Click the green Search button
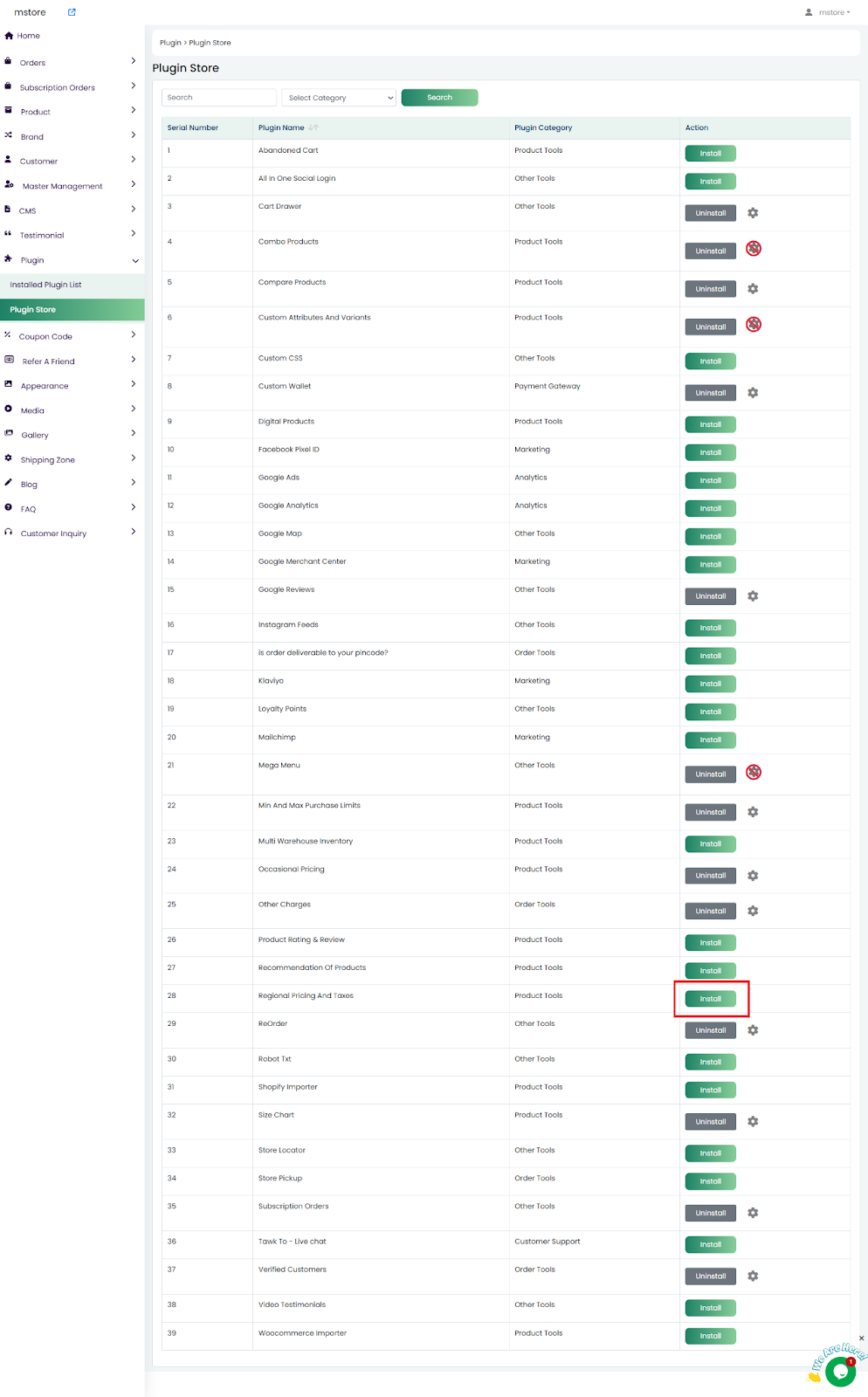The width and height of the screenshot is (868, 1397). point(439,98)
